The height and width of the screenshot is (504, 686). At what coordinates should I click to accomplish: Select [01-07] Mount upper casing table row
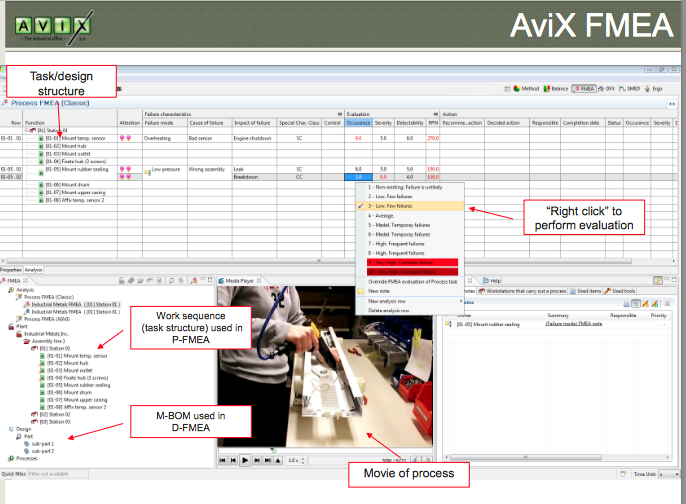pyautogui.click(x=72, y=192)
